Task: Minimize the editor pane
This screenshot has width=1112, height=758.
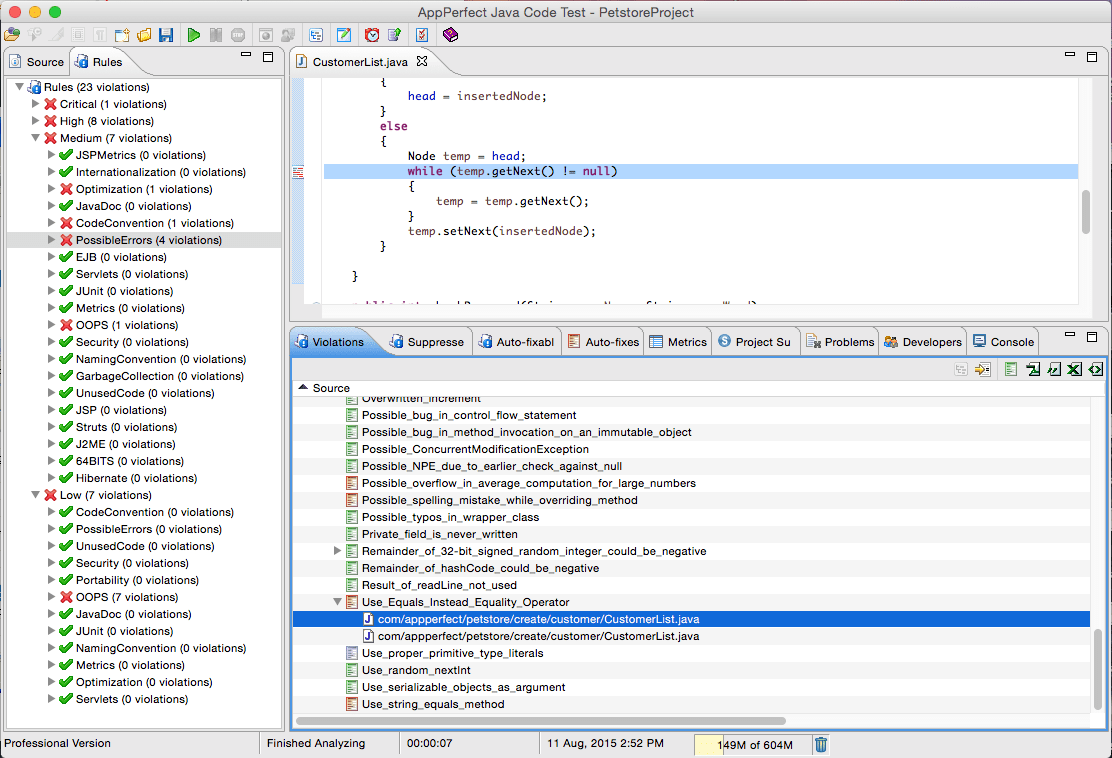Action: coord(1070,55)
